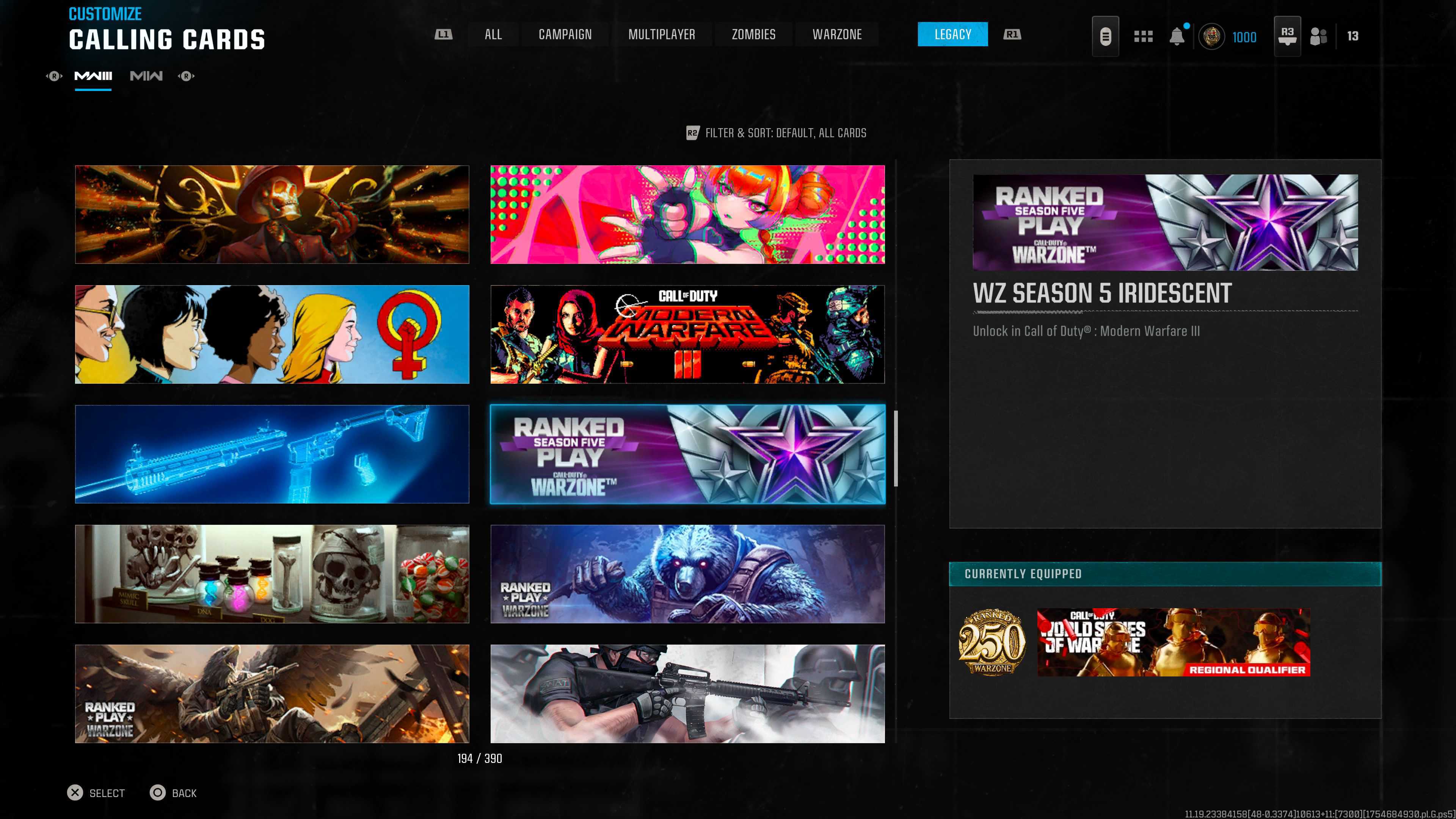This screenshot has width=1456, height=819.
Task: Click the left R-stick arrow toggle
Action: pyautogui.click(x=54, y=76)
